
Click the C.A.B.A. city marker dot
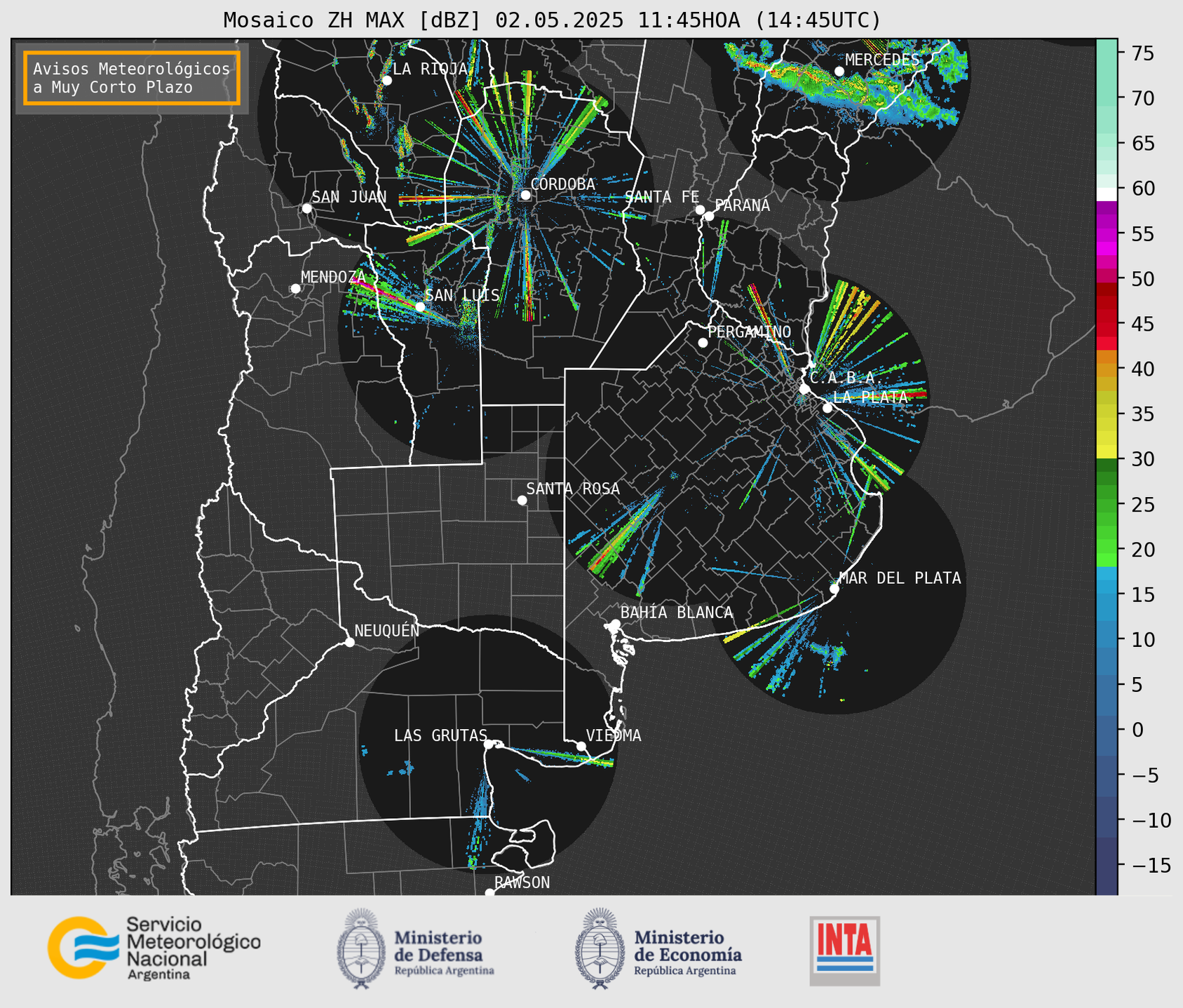point(804,389)
